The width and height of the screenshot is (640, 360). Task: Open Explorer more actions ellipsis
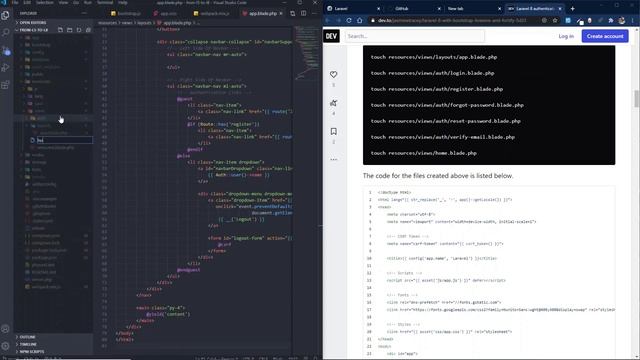click(84, 13)
